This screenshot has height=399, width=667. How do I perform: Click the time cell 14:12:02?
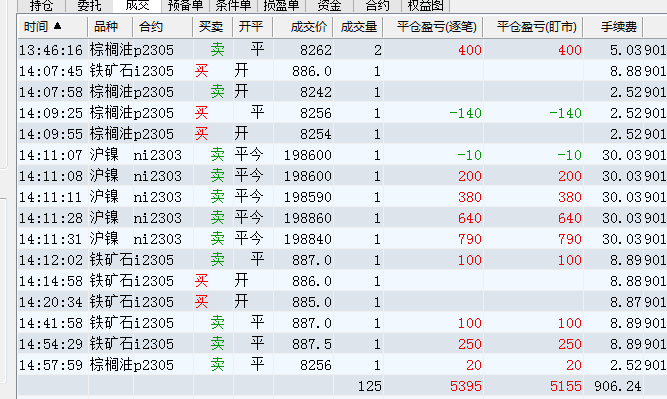click(x=51, y=260)
